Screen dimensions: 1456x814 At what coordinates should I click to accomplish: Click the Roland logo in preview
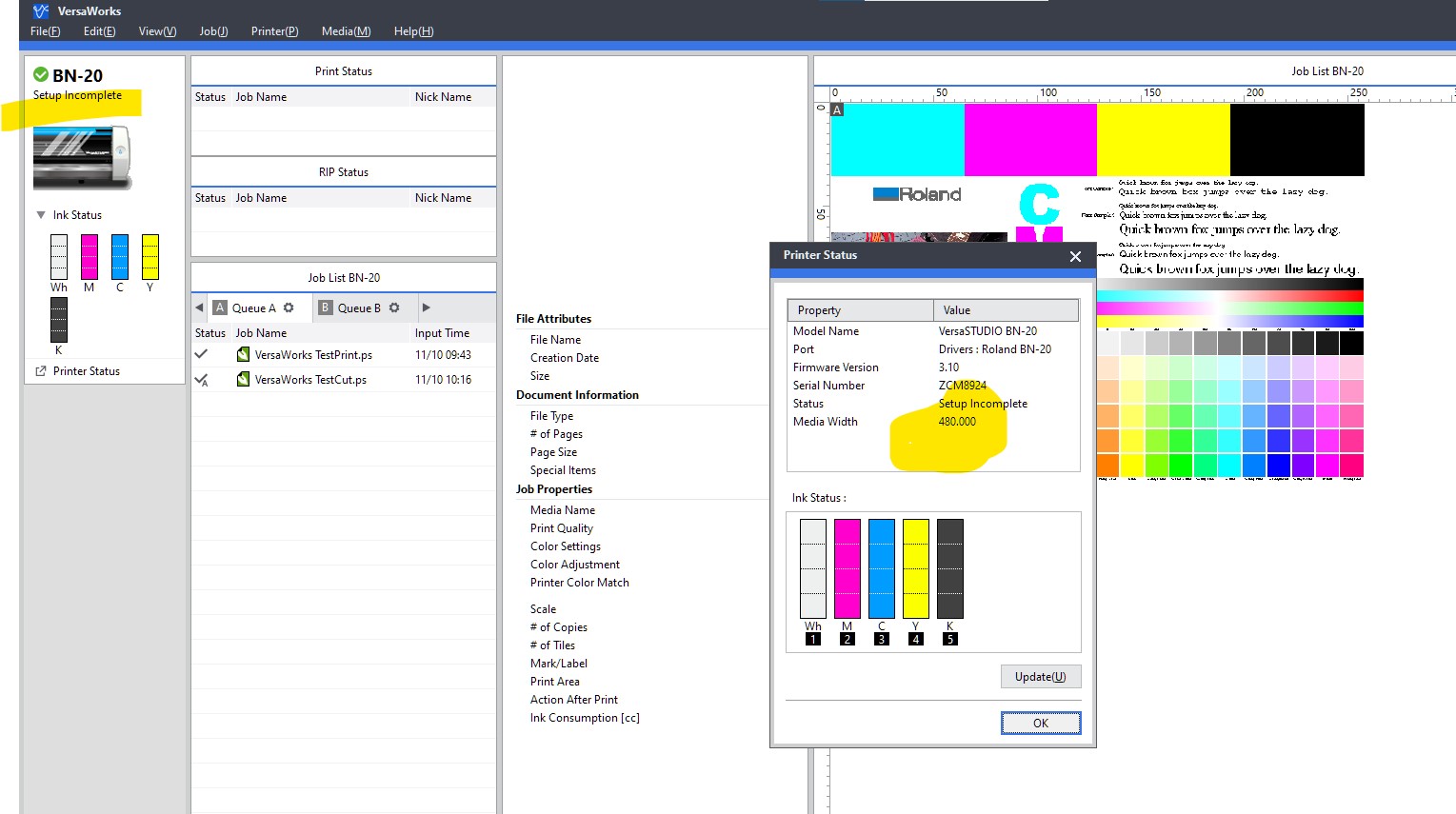pyautogui.click(x=917, y=194)
